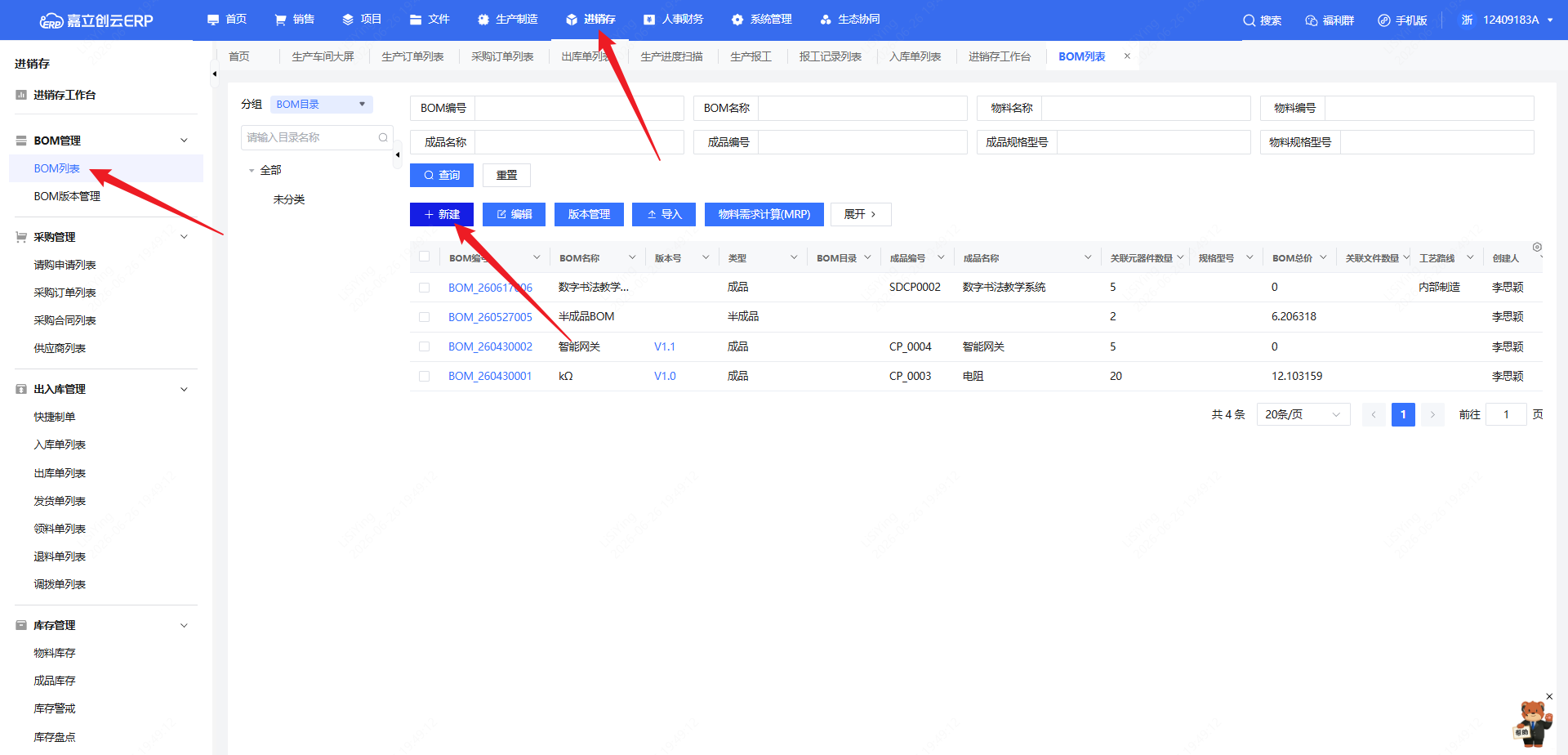
Task: Switch to the 进销存工作台 tab
Action: (x=1000, y=56)
